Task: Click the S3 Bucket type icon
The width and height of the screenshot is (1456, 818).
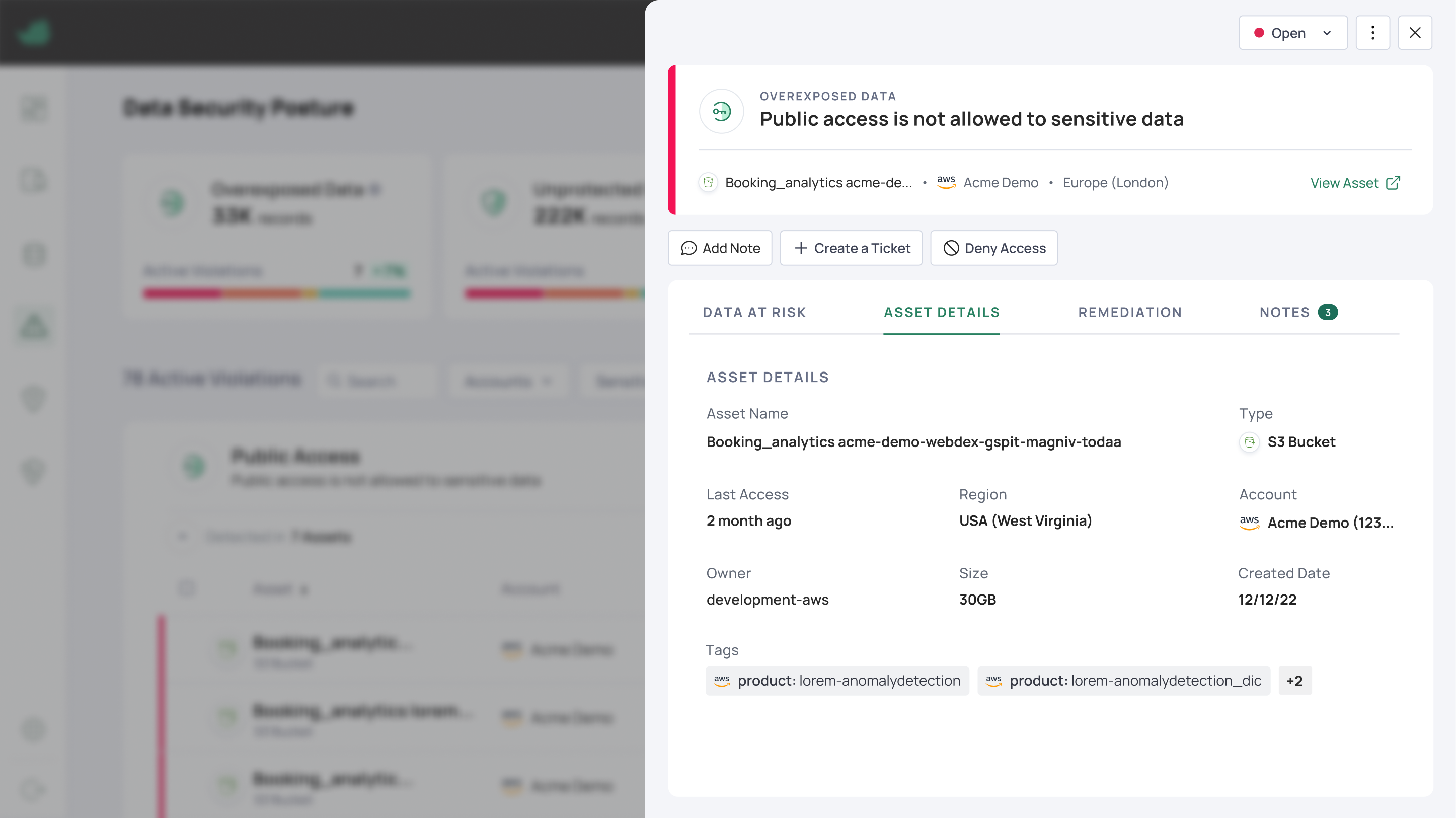Action: coord(1249,442)
